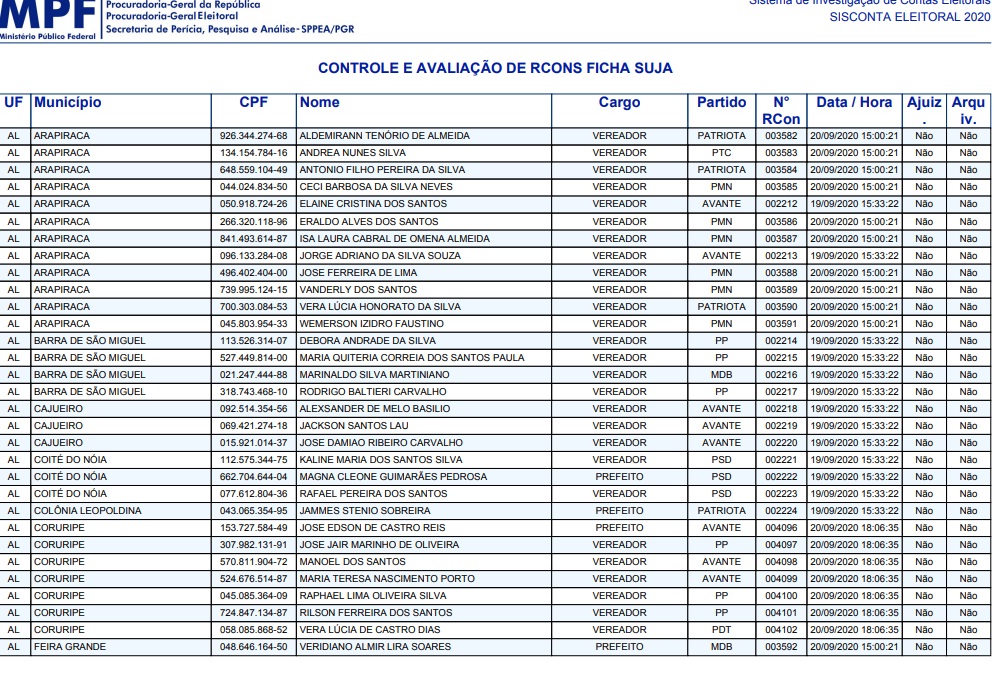Select RCon number '003590'

pos(781,307)
